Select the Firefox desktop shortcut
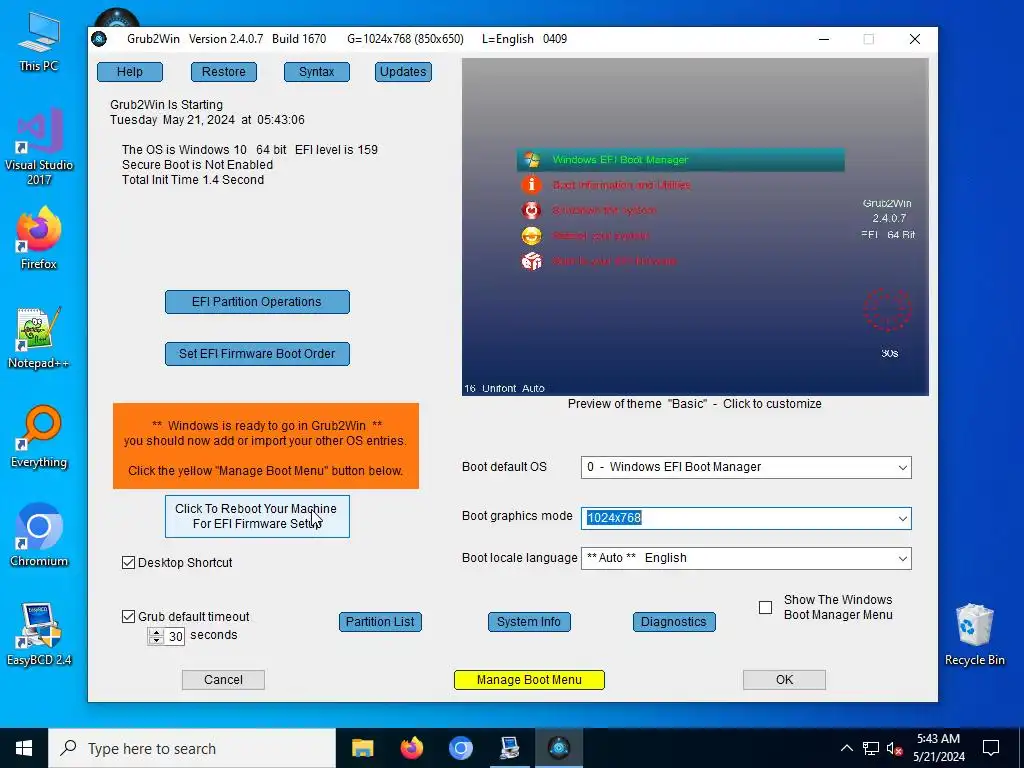1024x768 pixels. point(39,238)
